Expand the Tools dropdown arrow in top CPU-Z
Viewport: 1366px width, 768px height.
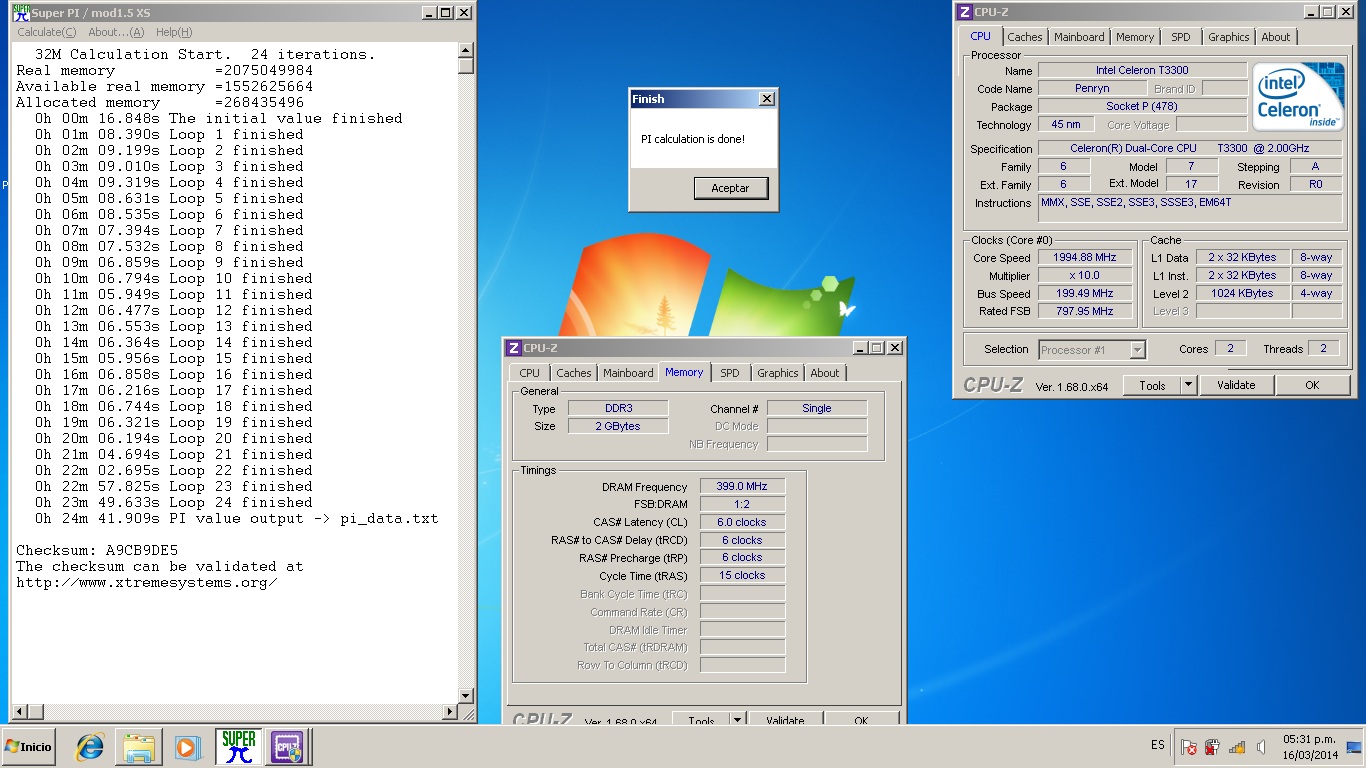coord(1188,385)
